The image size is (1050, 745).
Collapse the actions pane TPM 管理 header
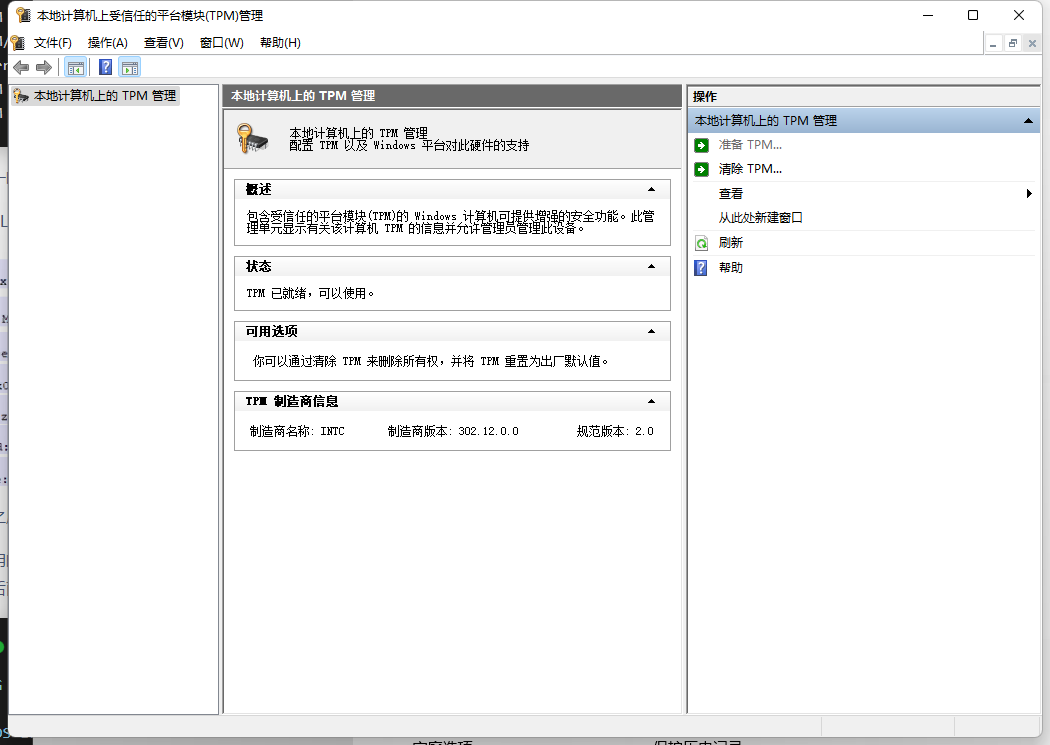point(1028,121)
